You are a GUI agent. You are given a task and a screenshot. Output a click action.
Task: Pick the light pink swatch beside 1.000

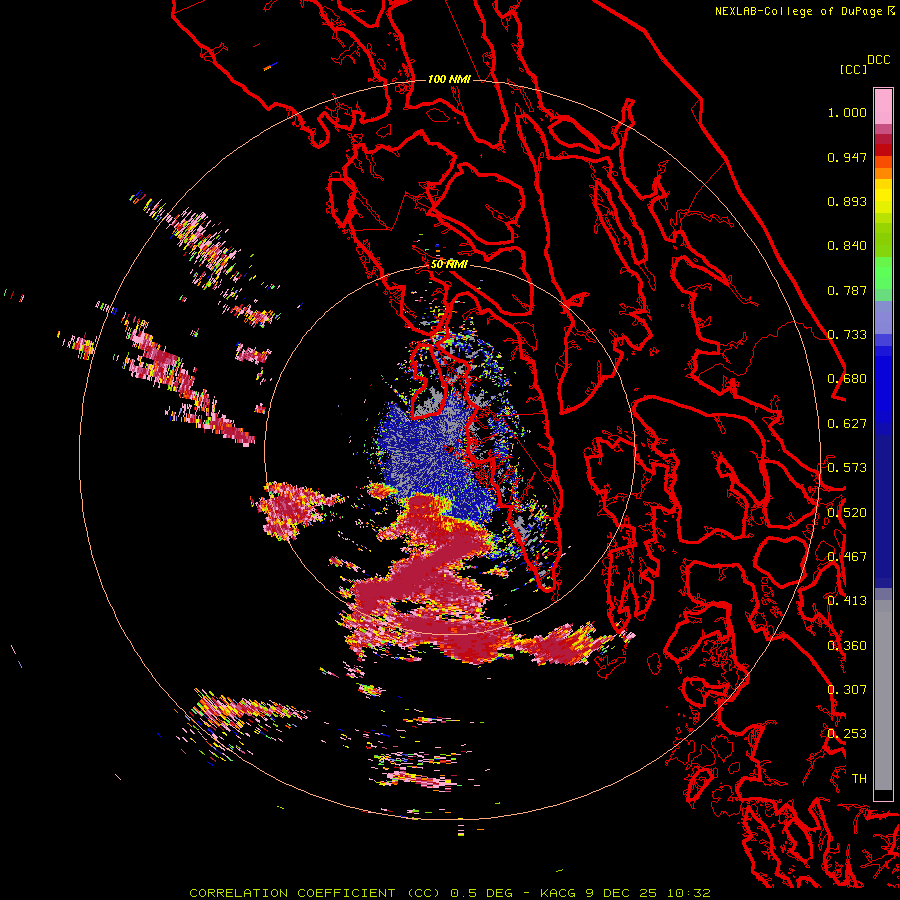[883, 106]
